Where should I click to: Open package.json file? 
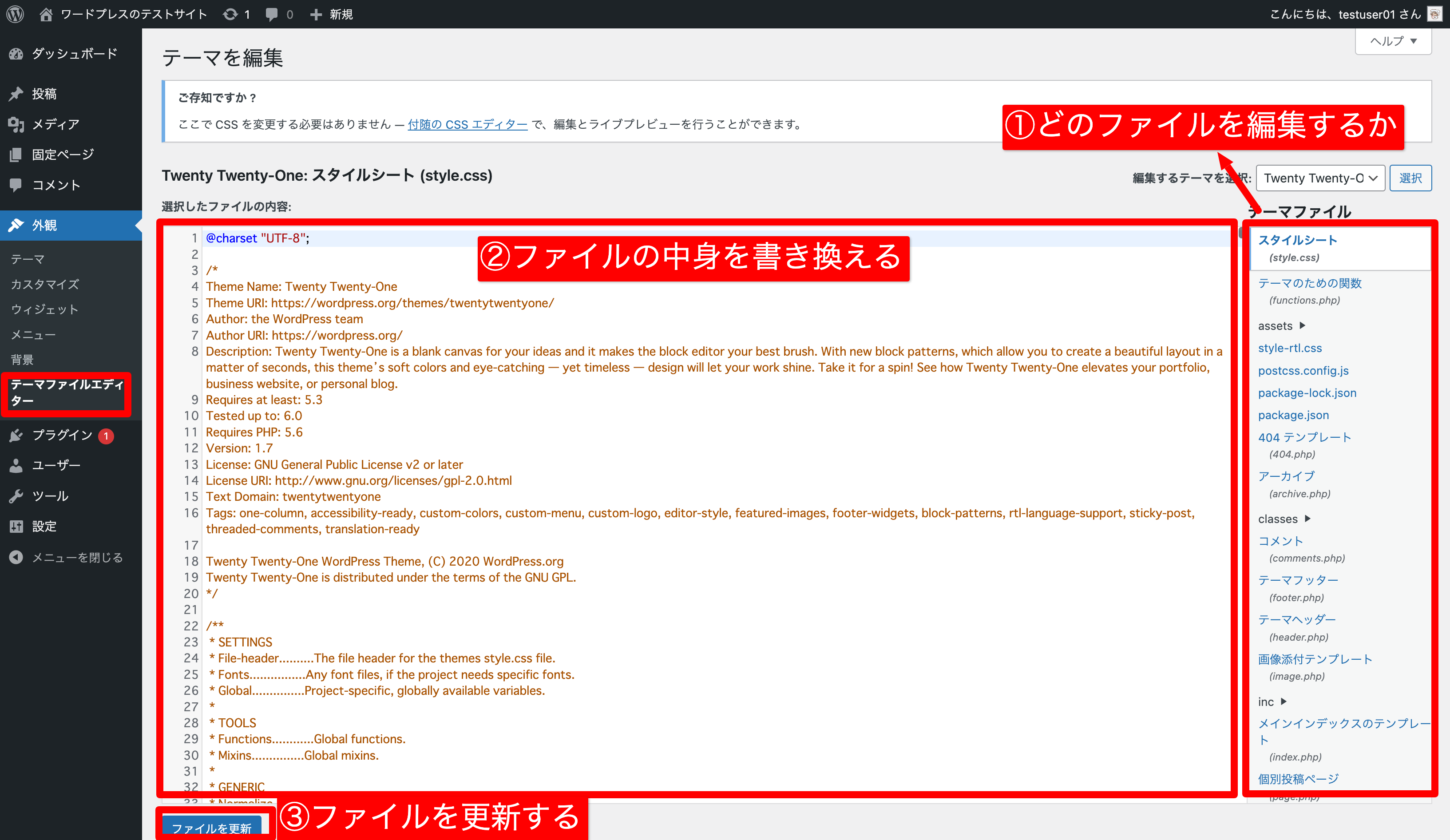click(1293, 415)
